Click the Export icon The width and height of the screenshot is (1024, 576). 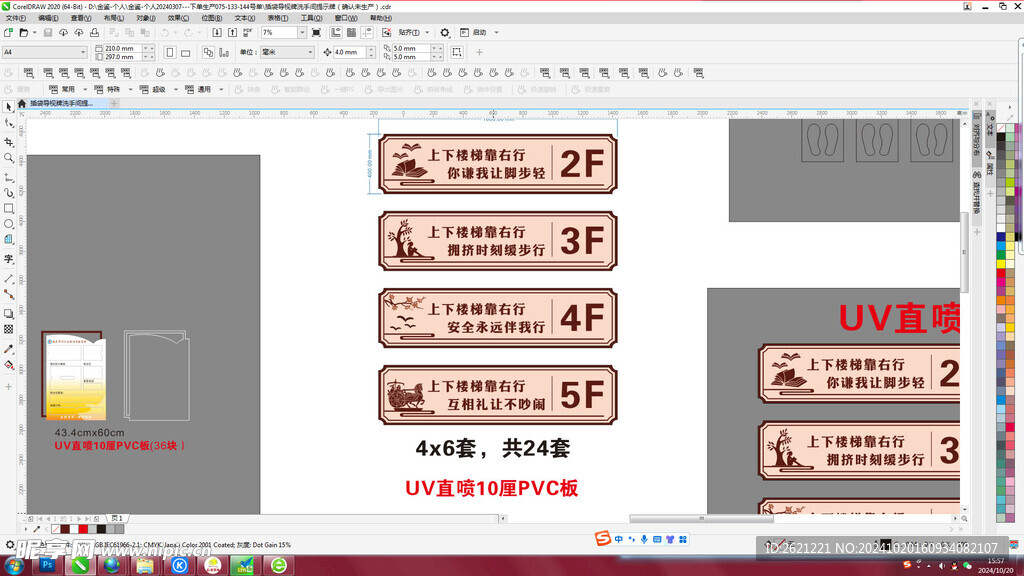click(x=232, y=32)
